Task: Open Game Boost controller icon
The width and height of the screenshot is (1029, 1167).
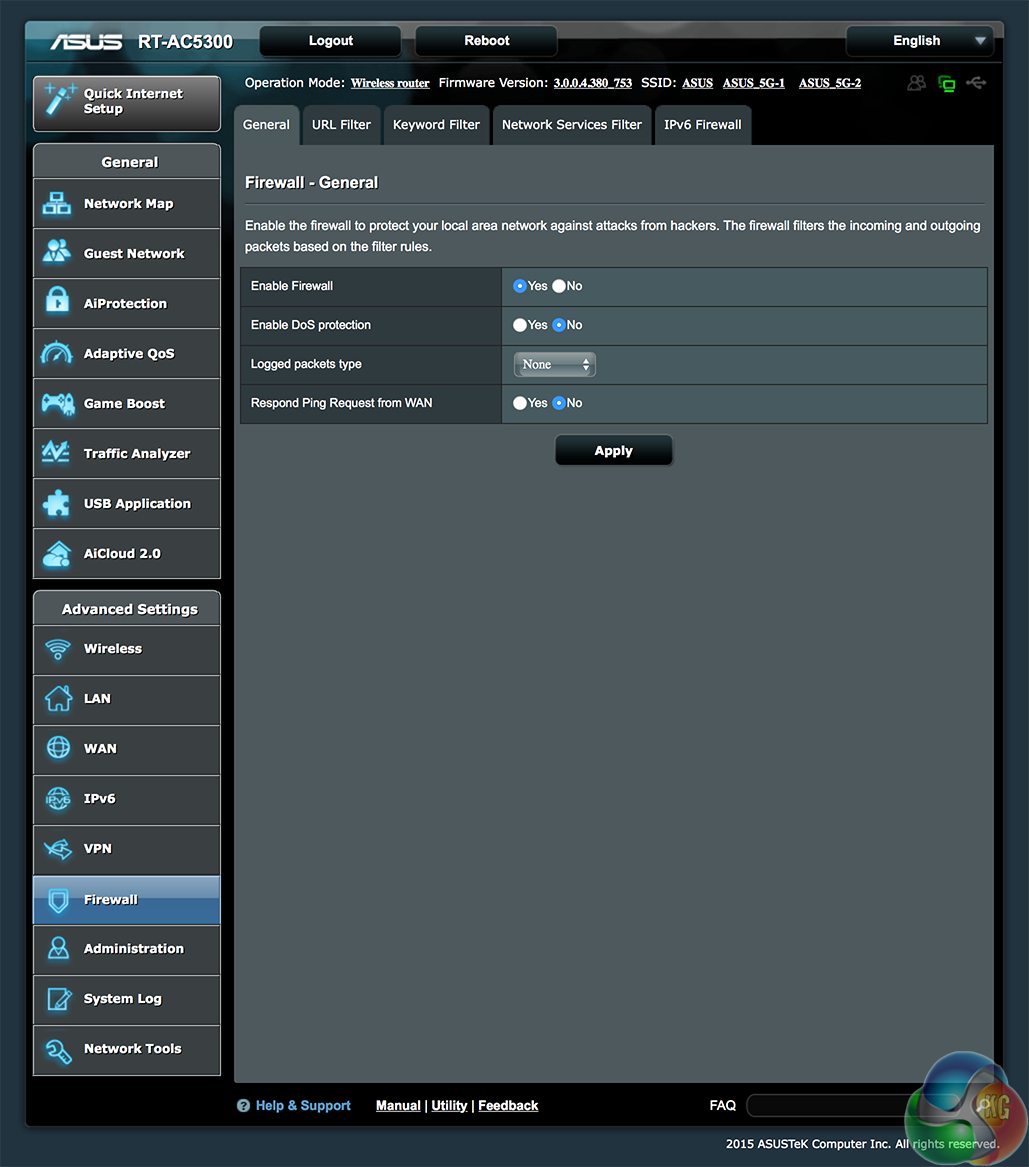Action: click(x=58, y=403)
